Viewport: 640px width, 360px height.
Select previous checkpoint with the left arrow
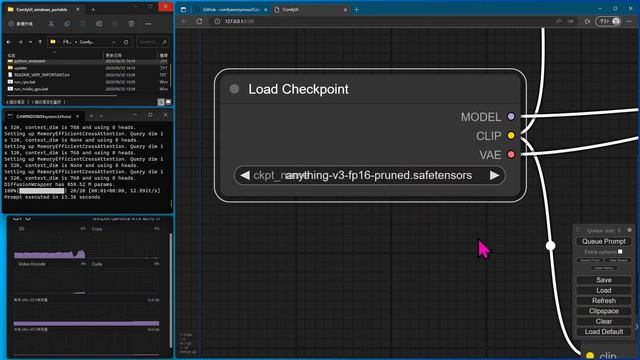pyautogui.click(x=245, y=176)
